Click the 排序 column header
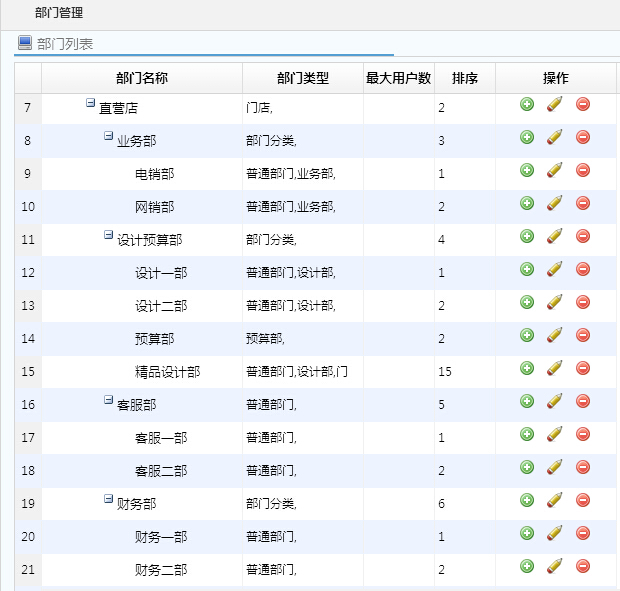 (465, 78)
